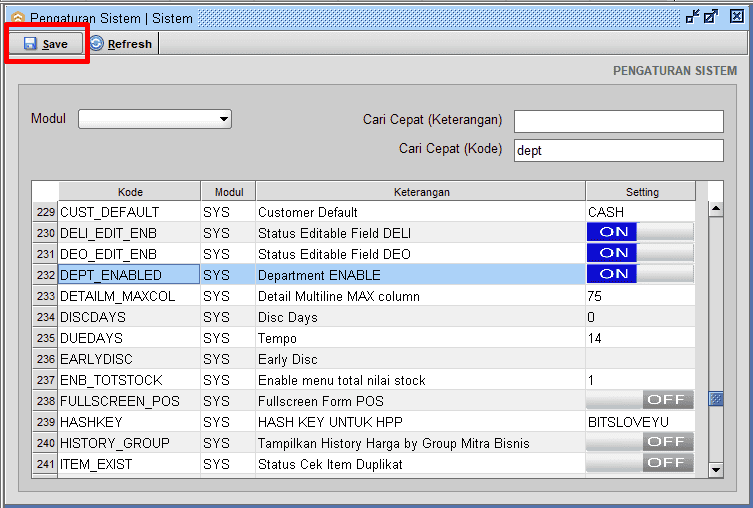The height and width of the screenshot is (508, 753).
Task: Click the Save button
Action: pos(47,44)
